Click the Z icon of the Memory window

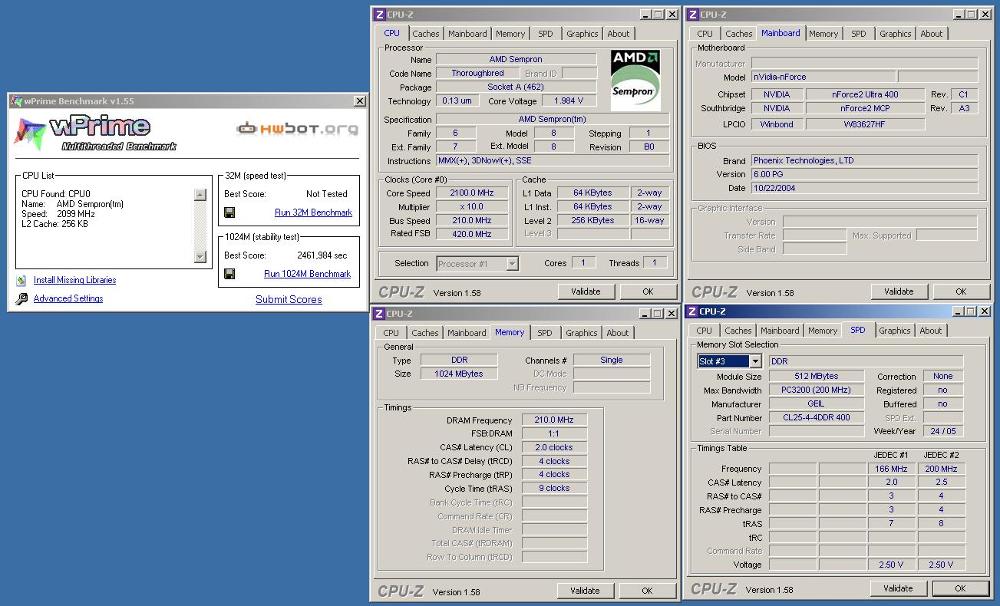coord(379,313)
